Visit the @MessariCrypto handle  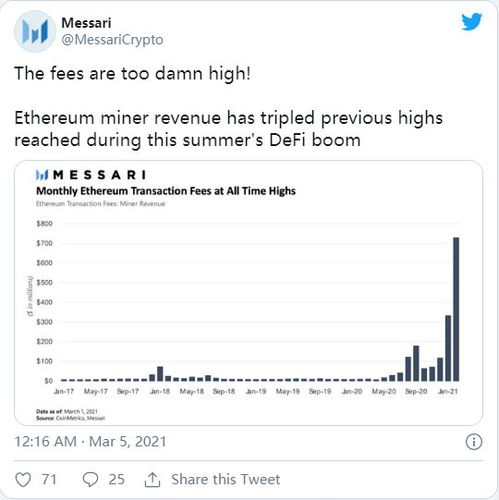click(112, 40)
